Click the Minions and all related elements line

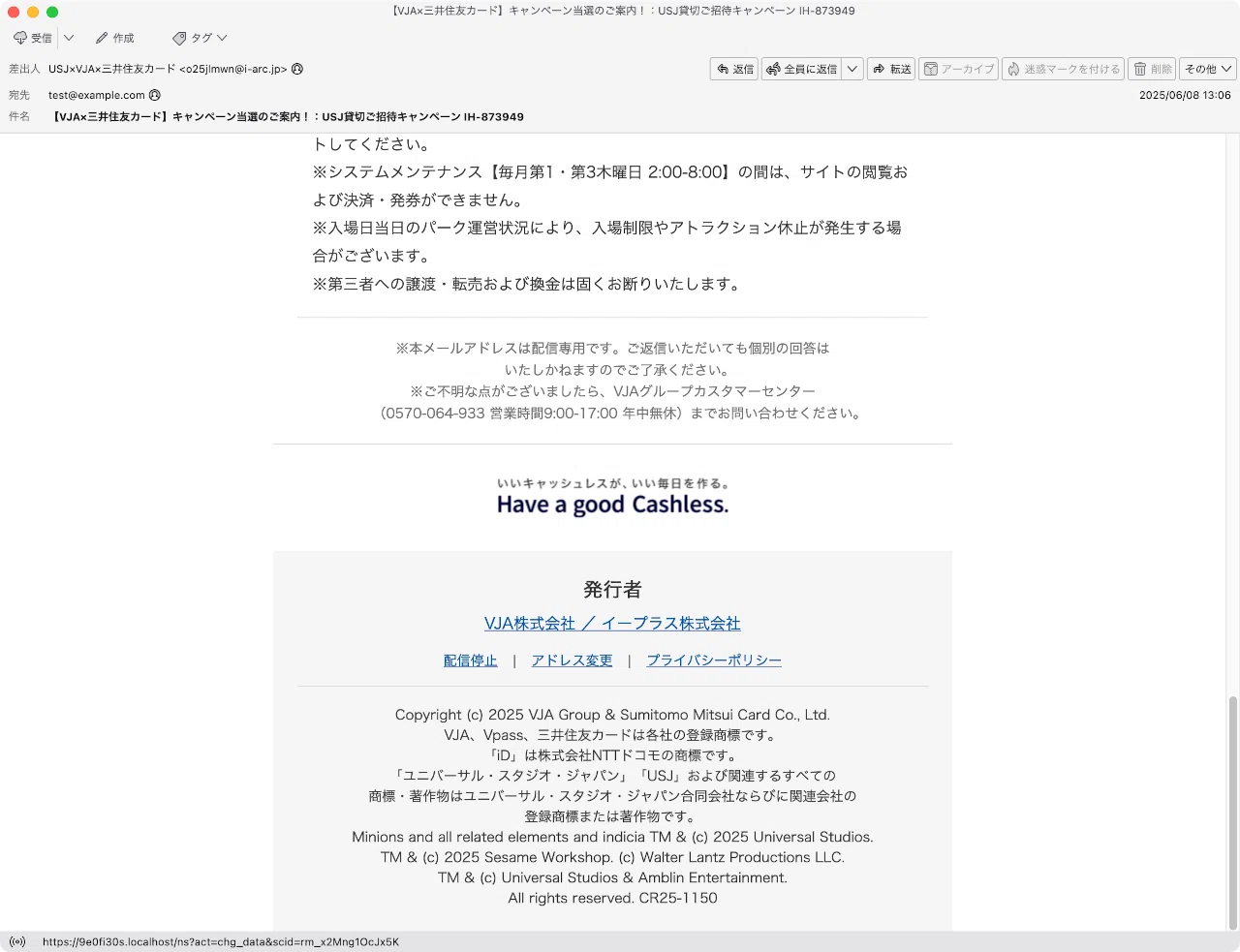click(x=612, y=837)
